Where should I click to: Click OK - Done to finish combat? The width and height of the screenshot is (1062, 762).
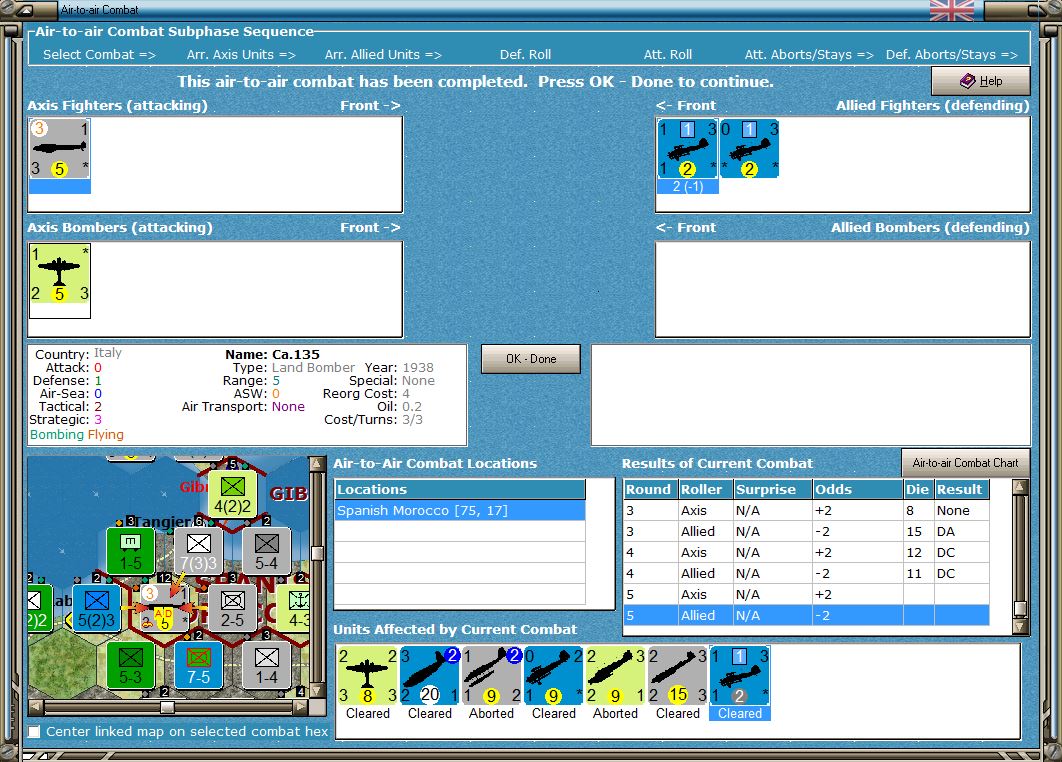[x=531, y=359]
